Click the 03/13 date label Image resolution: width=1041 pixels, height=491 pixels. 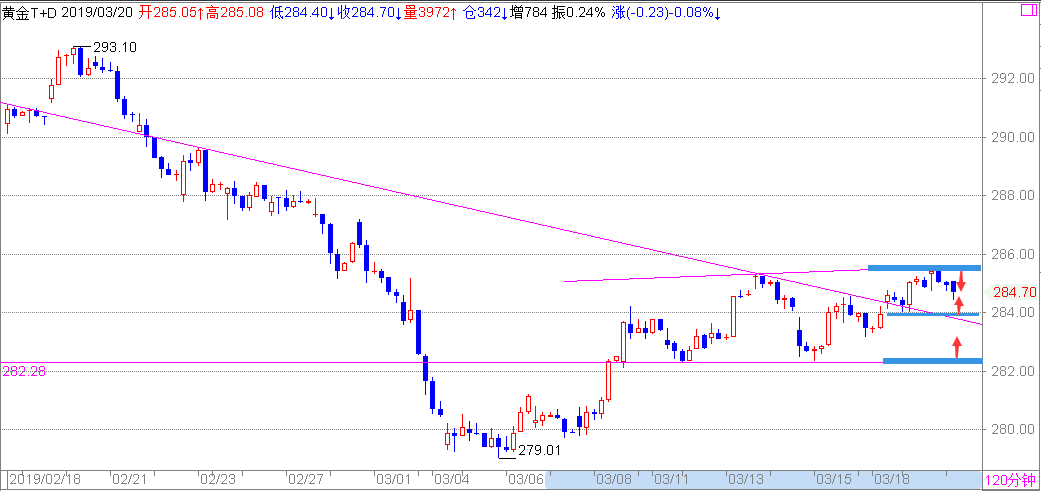click(x=746, y=479)
